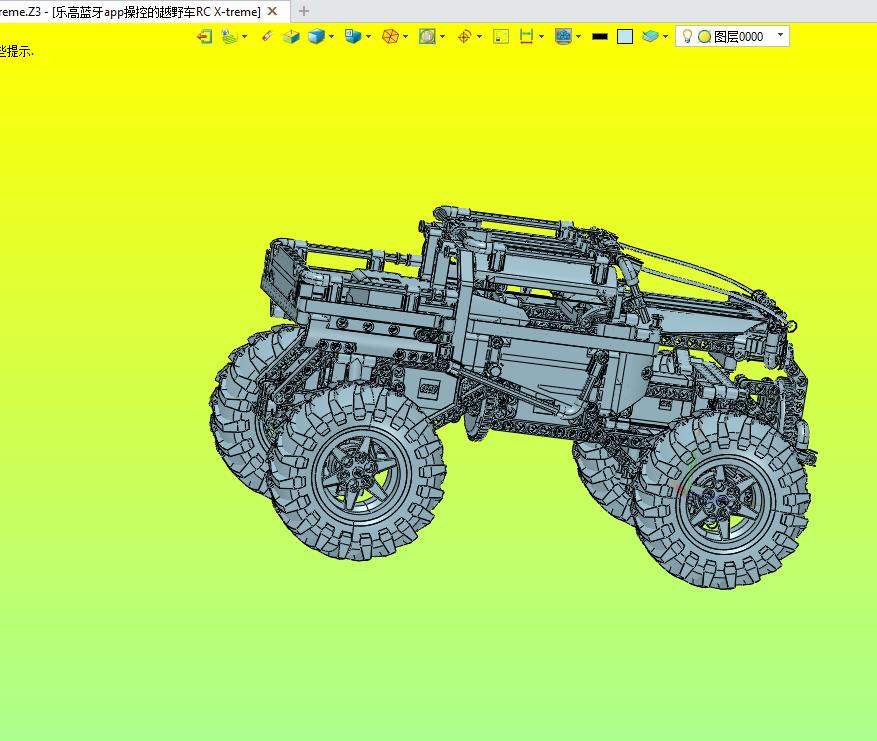Click the section view frame icon
Viewport: 877px width, 741px height.
[427, 37]
